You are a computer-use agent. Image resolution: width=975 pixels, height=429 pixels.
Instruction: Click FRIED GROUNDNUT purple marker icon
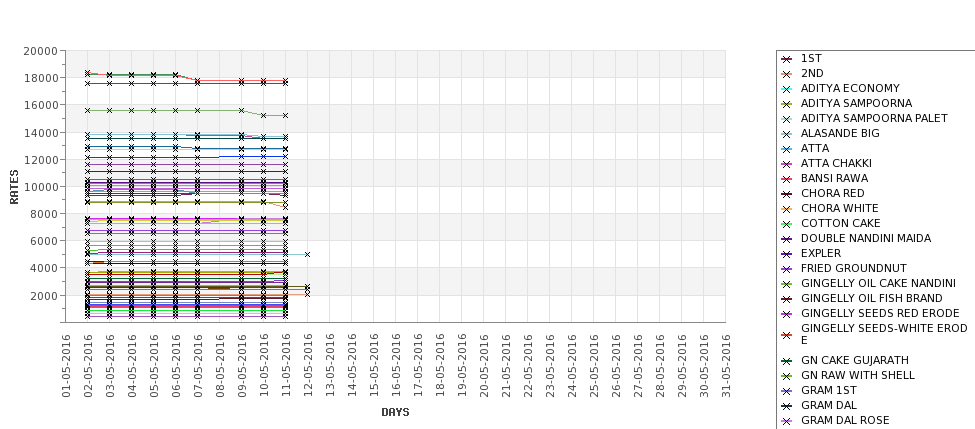tap(787, 269)
